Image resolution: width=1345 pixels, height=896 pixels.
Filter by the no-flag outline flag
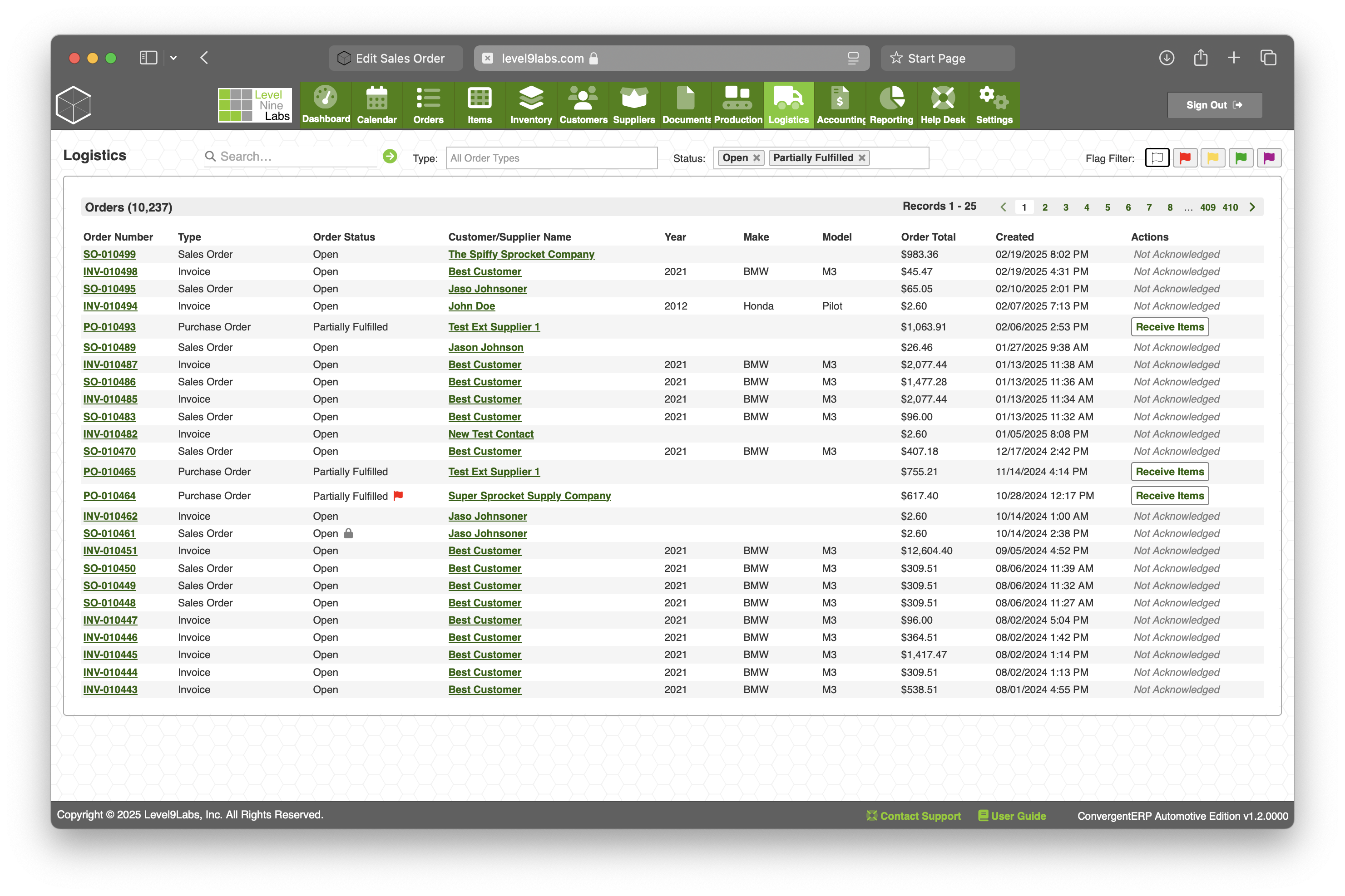click(1157, 158)
